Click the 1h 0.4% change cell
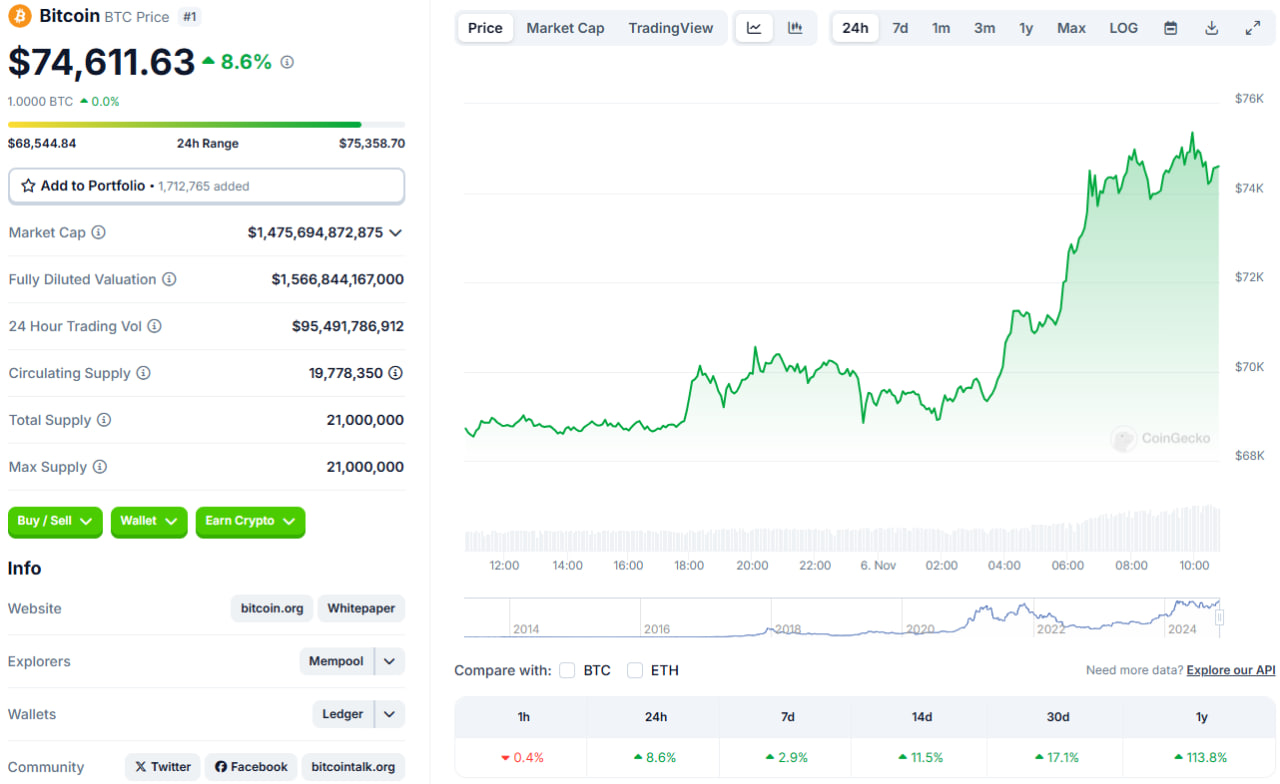 coord(521,757)
